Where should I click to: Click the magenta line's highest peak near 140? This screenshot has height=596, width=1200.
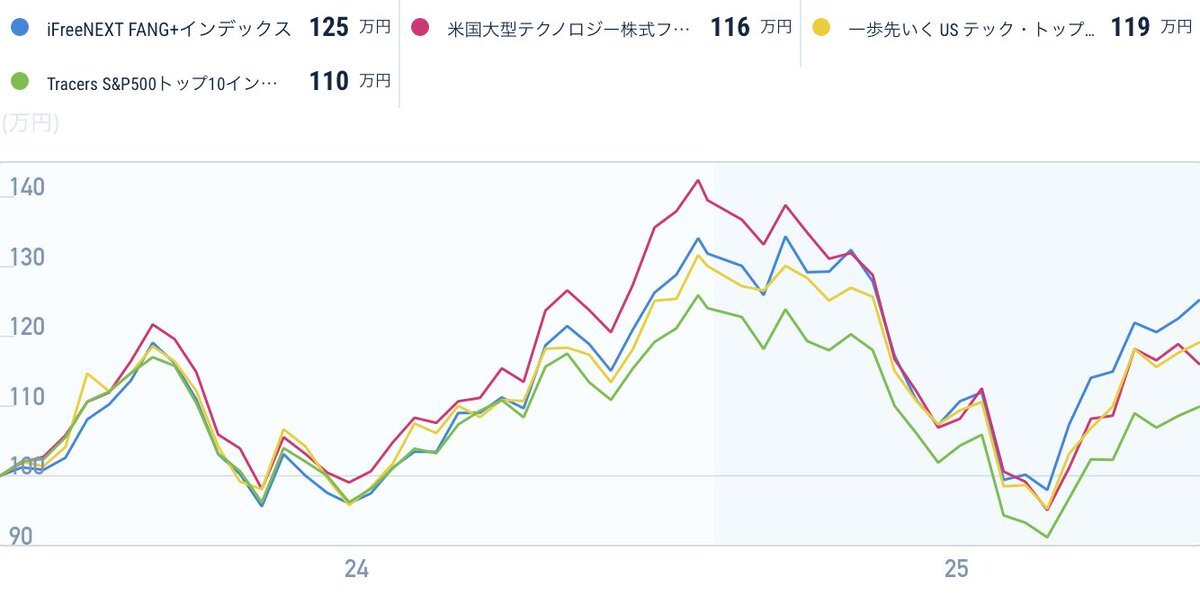pyautogui.click(x=698, y=181)
